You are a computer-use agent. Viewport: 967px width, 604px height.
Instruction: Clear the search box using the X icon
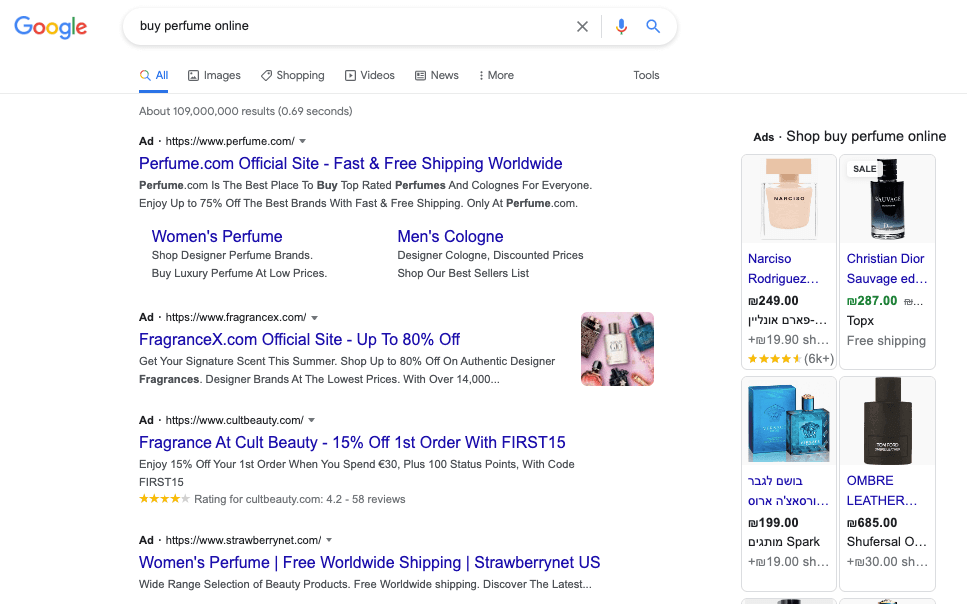(582, 26)
